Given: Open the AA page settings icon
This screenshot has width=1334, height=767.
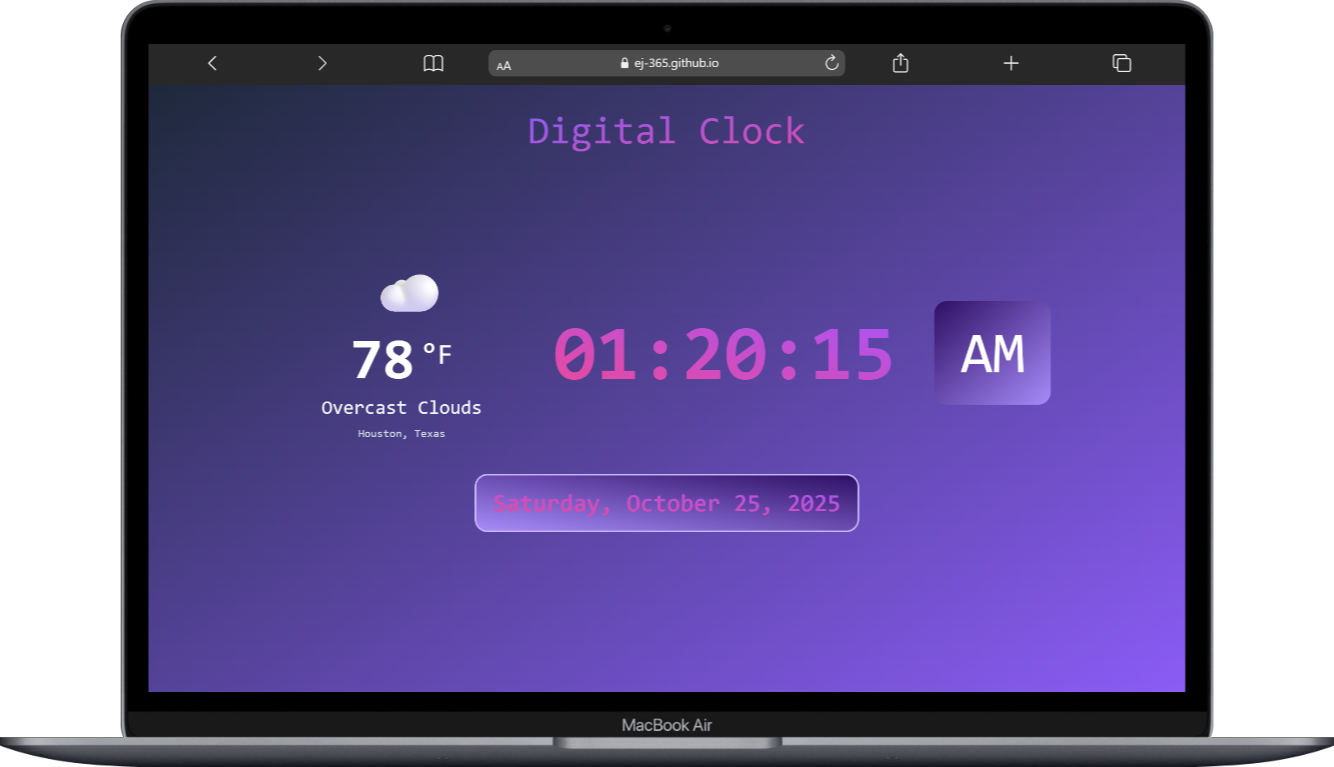Looking at the screenshot, I should (504, 64).
